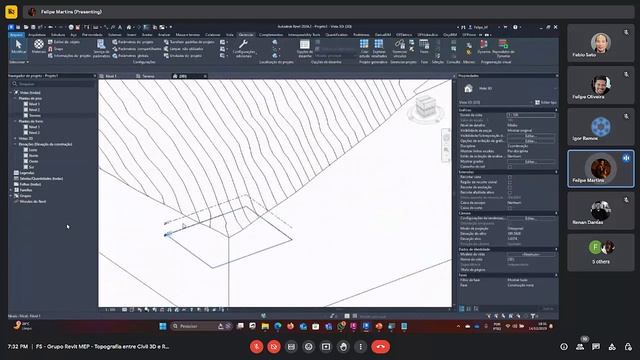640x360 pixels.
Task: Open the Selecionar panel dropdown
Action: 19,62
